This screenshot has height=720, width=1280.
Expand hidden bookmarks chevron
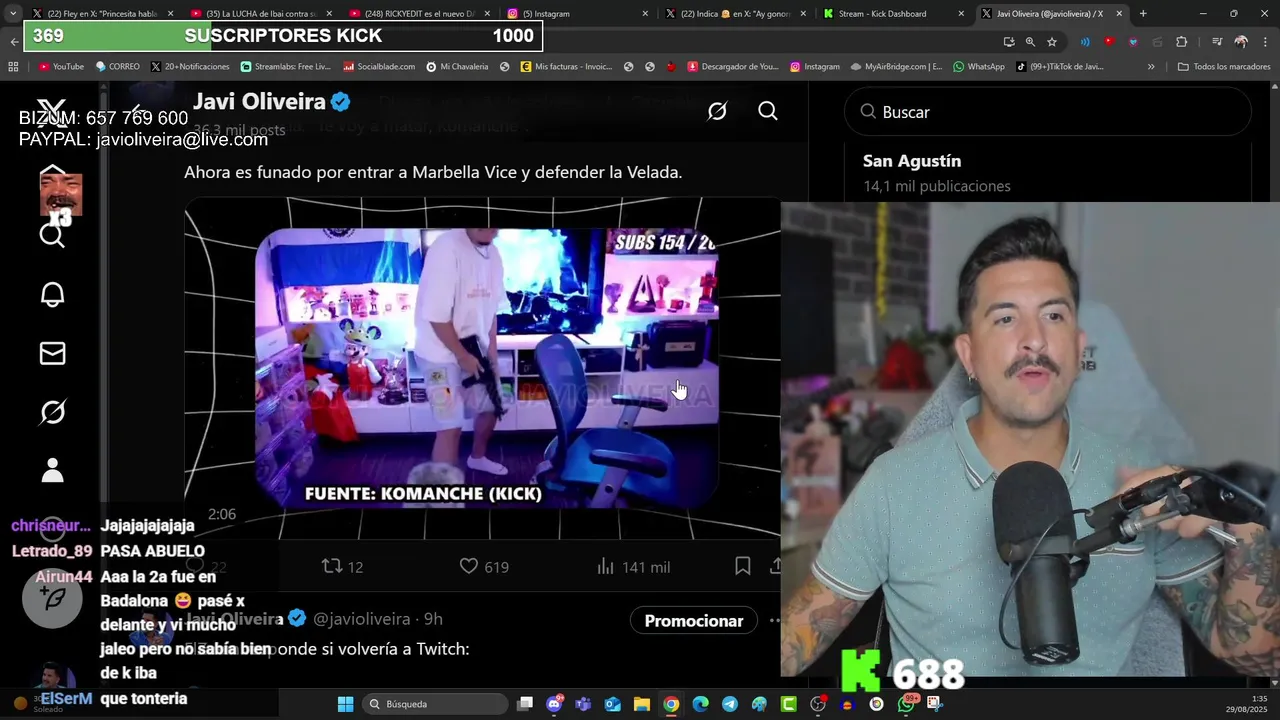tap(1151, 67)
